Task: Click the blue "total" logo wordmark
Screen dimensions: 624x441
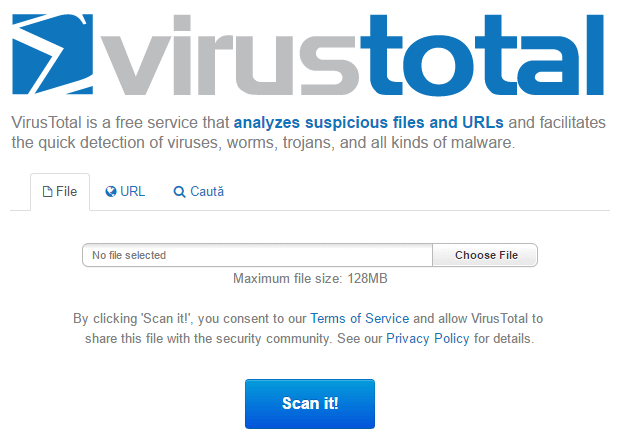Action: coord(482,56)
